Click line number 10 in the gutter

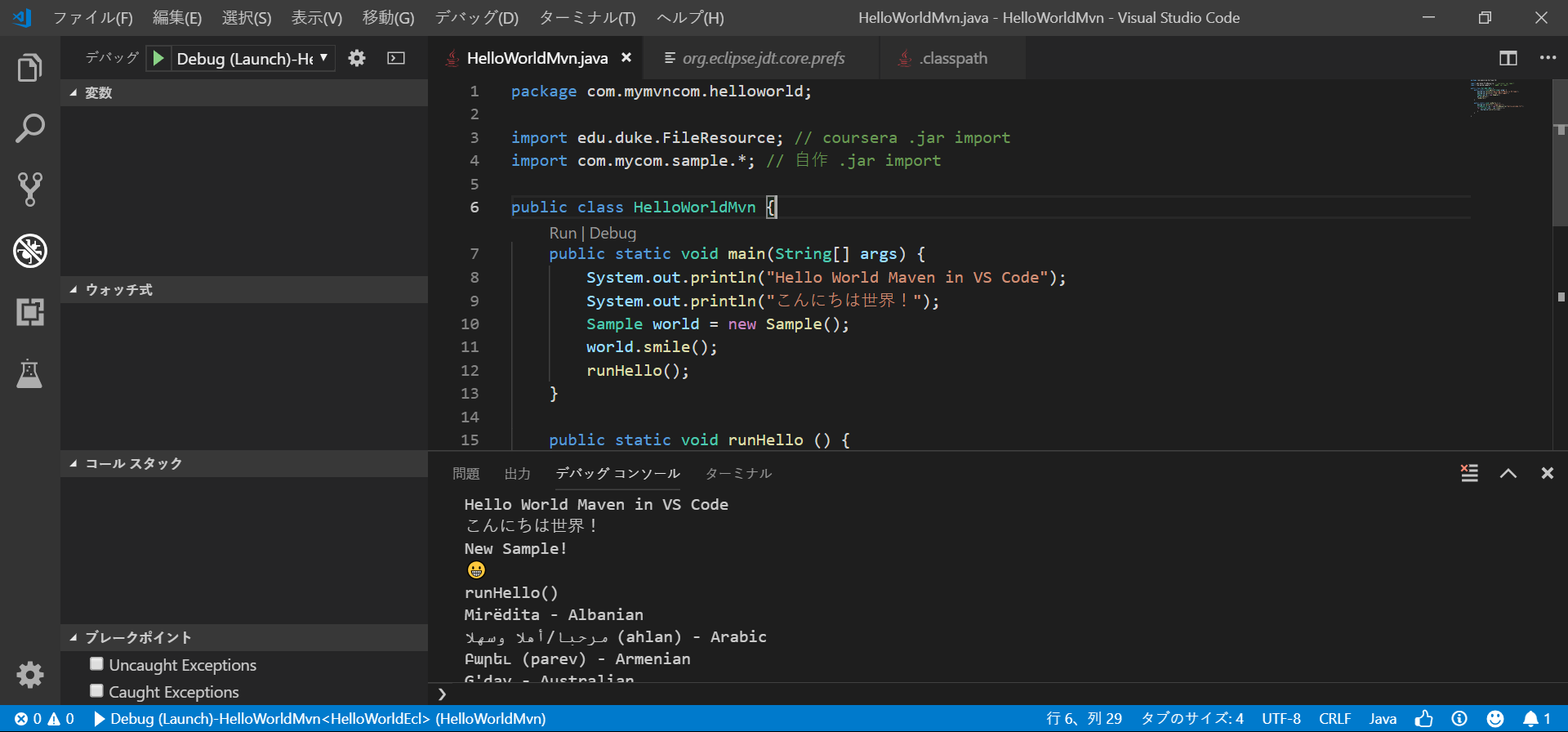[x=470, y=324]
